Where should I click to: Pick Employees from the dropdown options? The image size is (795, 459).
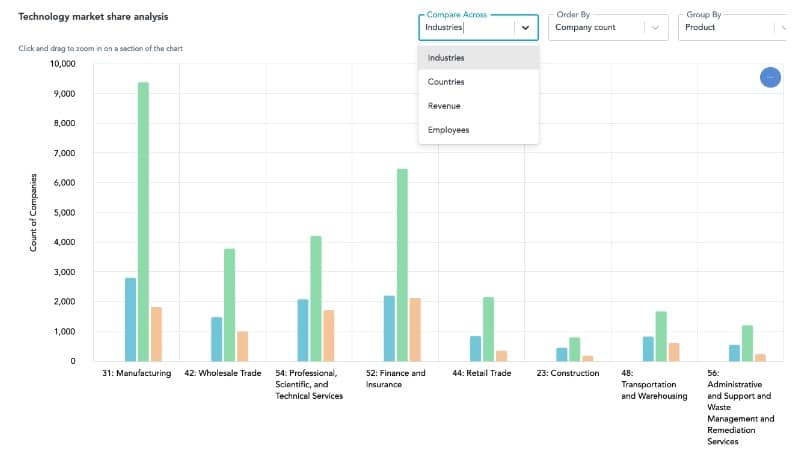[448, 130]
